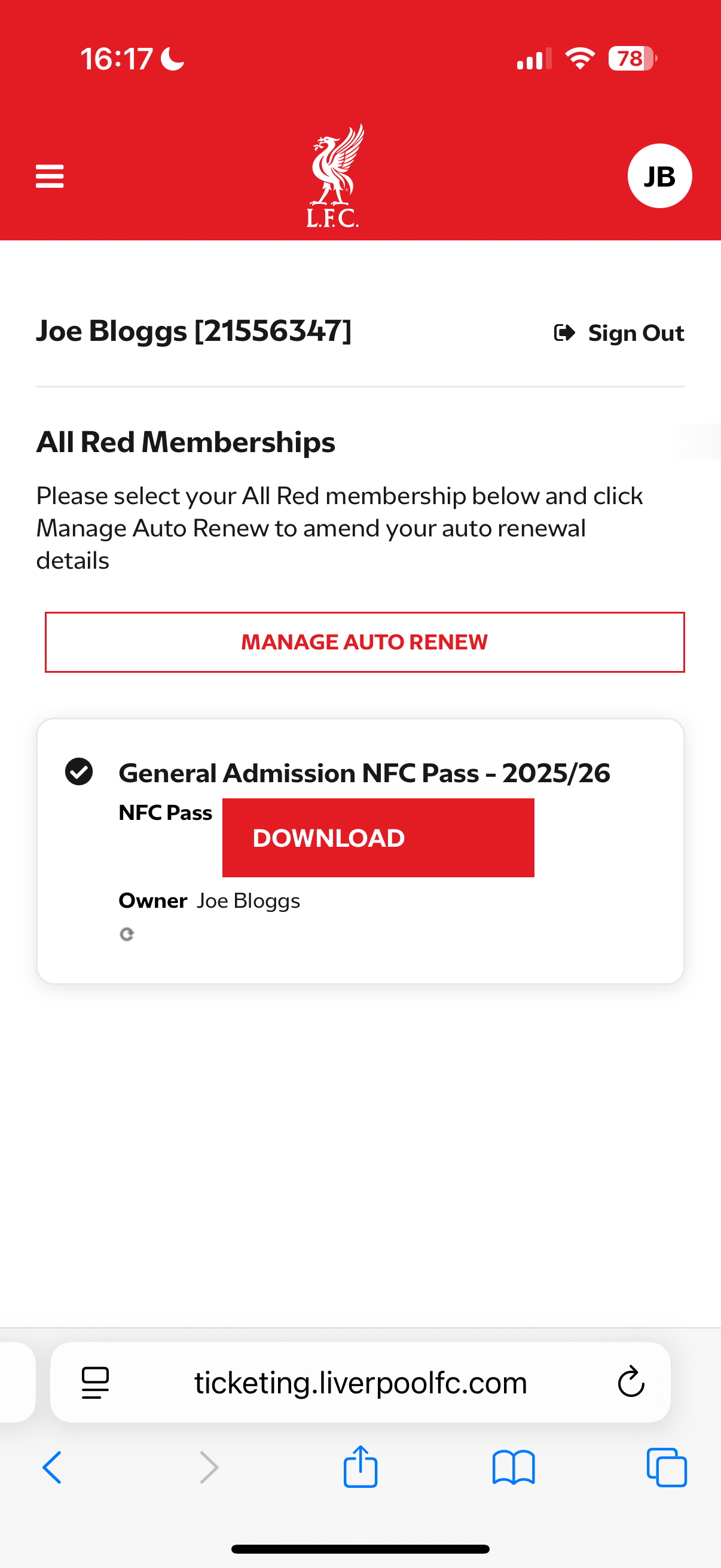The height and width of the screenshot is (1568, 721).
Task: Open Safari page settings reader icon
Action: click(x=95, y=1383)
